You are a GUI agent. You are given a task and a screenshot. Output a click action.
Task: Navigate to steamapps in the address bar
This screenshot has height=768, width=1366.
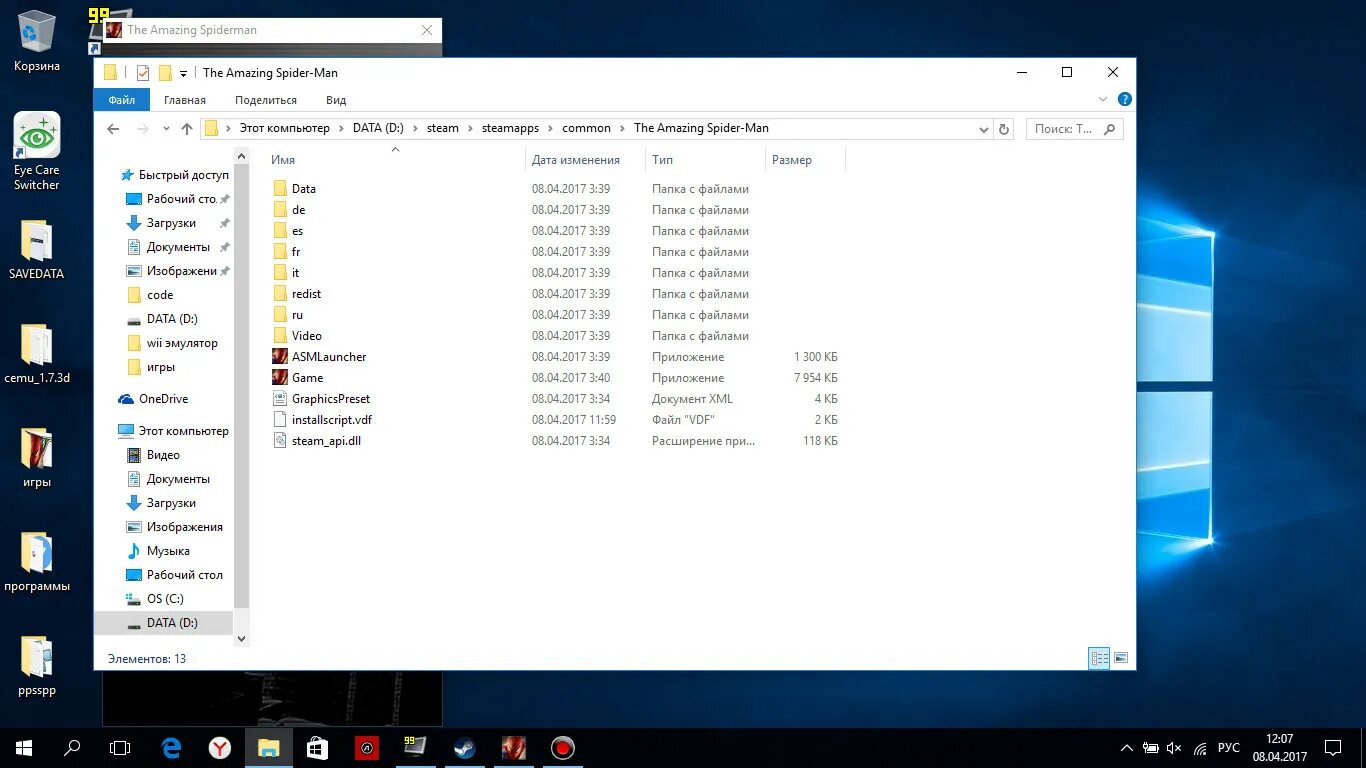click(x=510, y=128)
